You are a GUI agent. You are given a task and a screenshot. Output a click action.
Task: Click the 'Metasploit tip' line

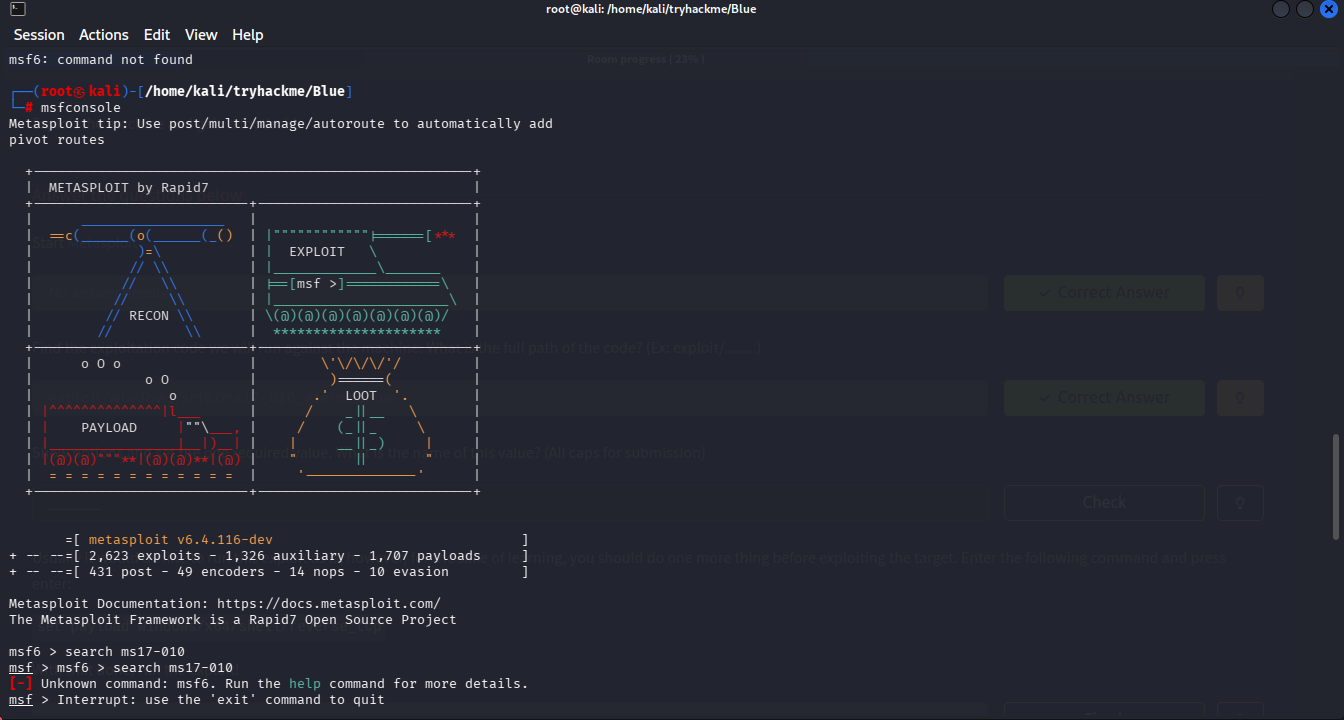click(x=281, y=124)
